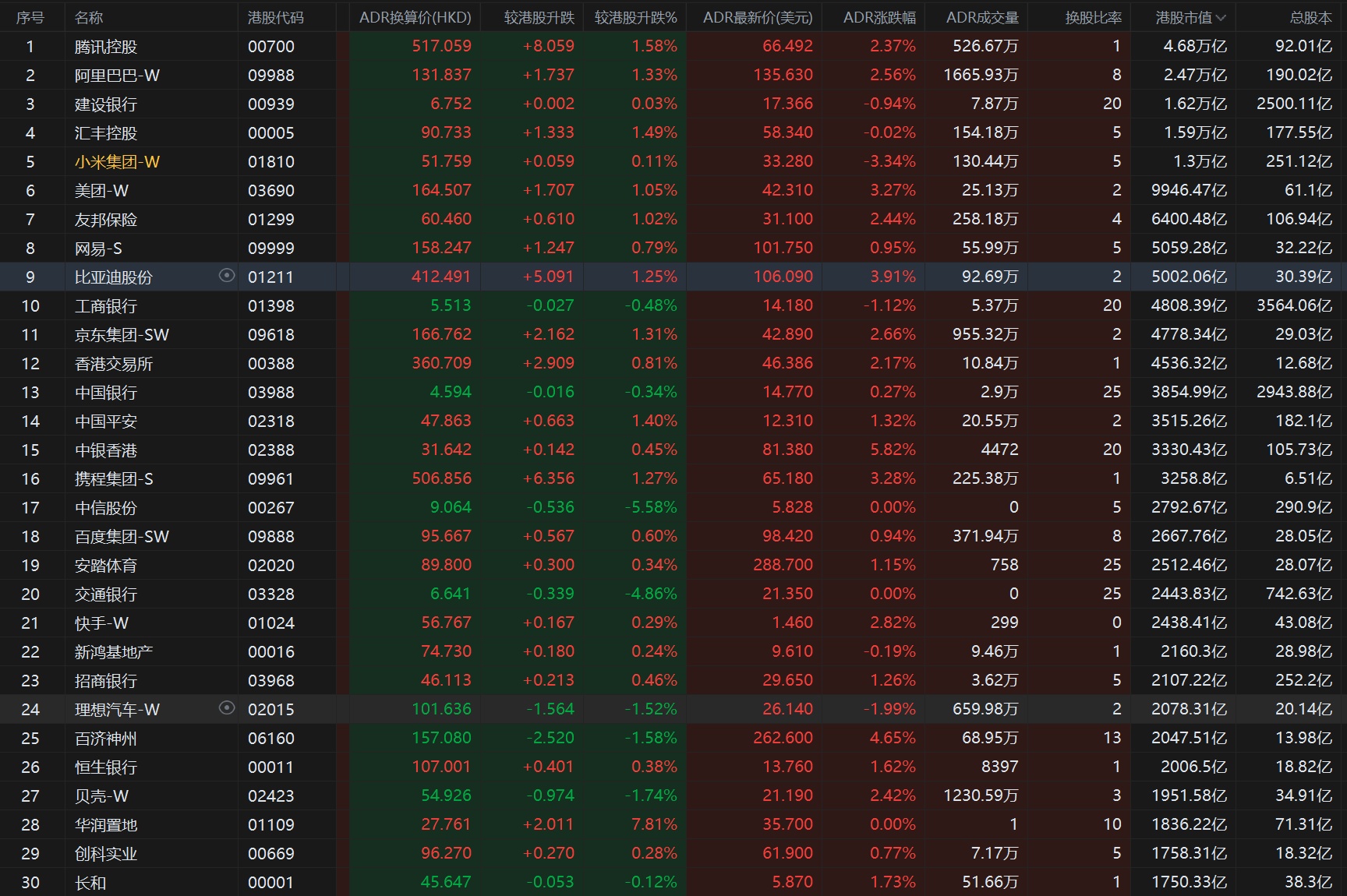Click the circle icon beside 比亚迪股份

227,275
